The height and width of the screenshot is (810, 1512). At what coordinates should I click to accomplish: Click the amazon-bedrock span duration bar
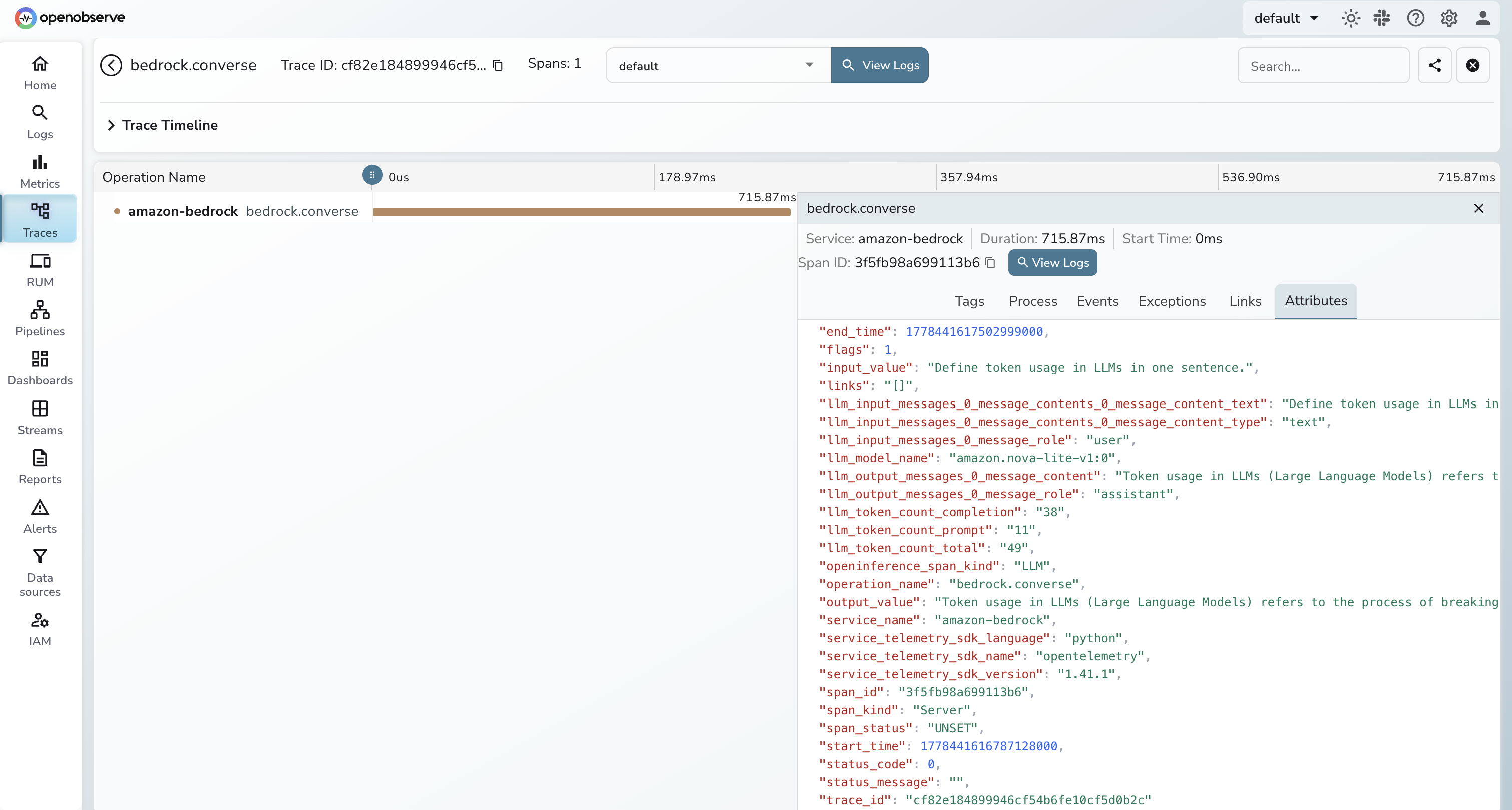582,212
